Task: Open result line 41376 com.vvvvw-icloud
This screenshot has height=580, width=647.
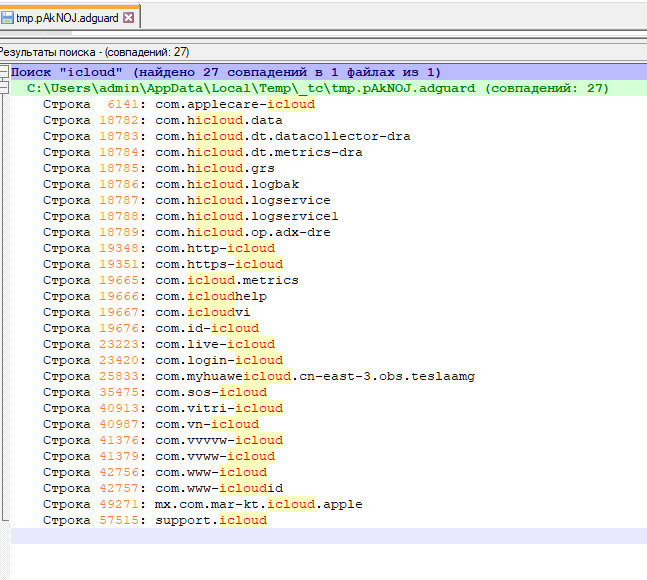Action: pyautogui.click(x=163, y=441)
